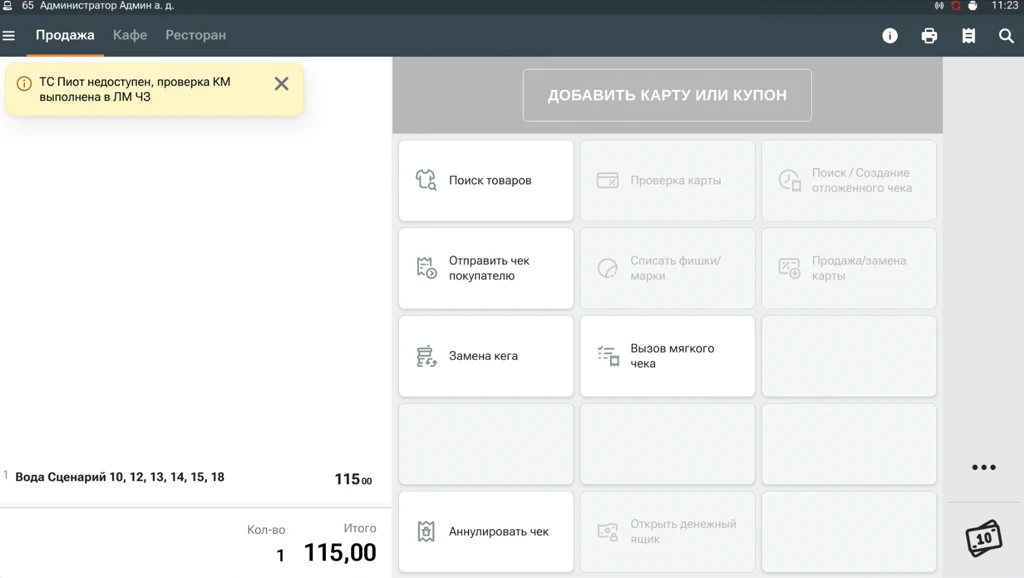Click the red sync status icon
The height and width of the screenshot is (578, 1024).
tap(956, 6)
